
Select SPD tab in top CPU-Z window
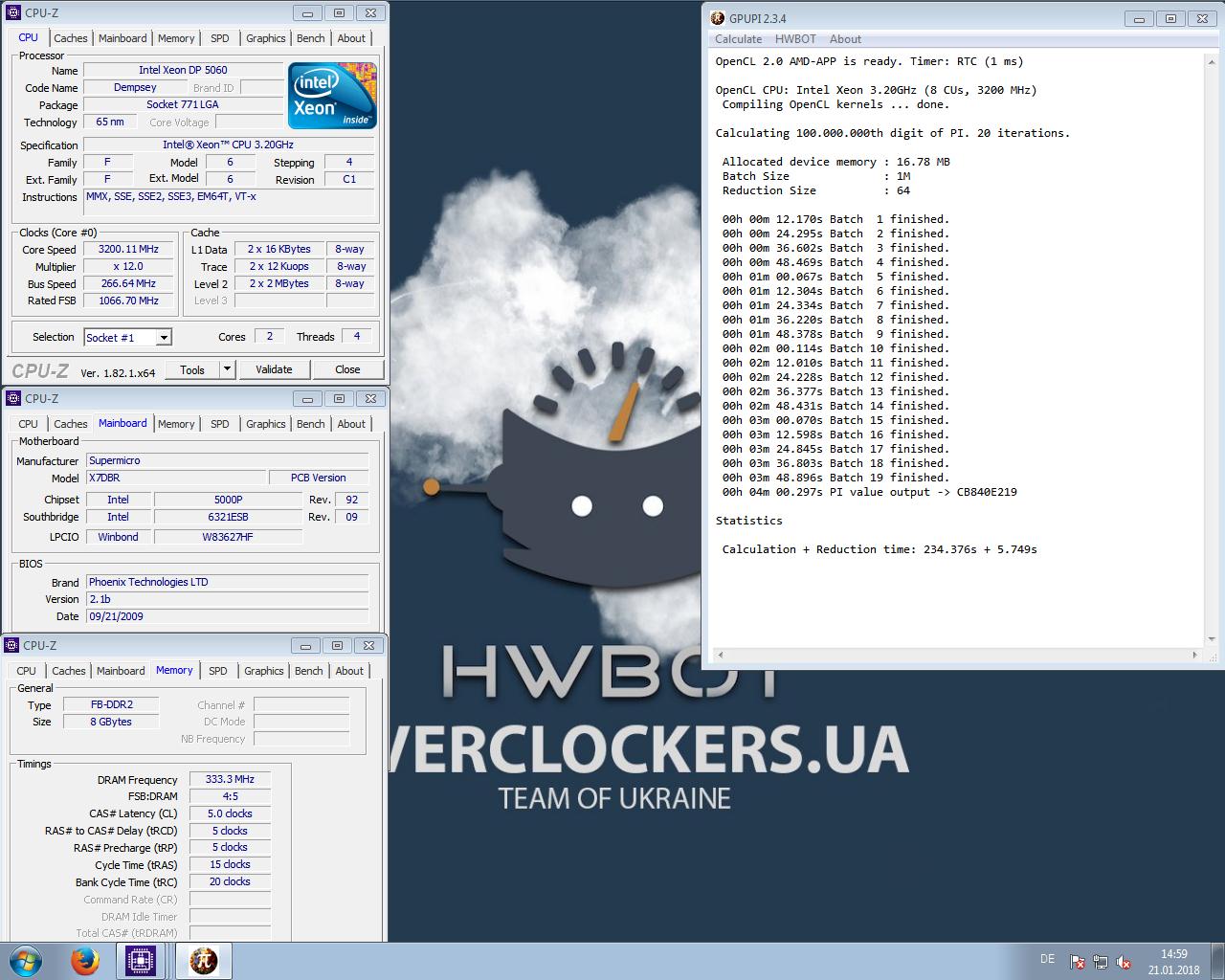(220, 38)
